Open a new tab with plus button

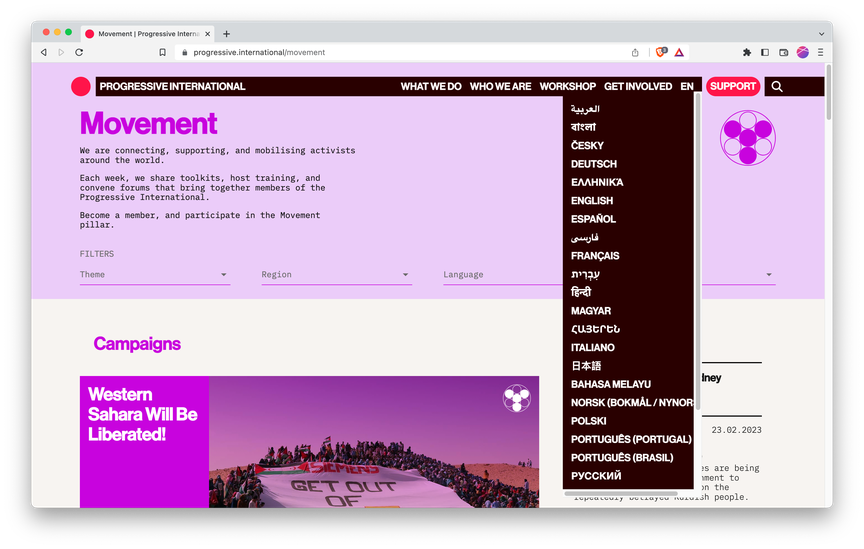pyautogui.click(x=226, y=34)
